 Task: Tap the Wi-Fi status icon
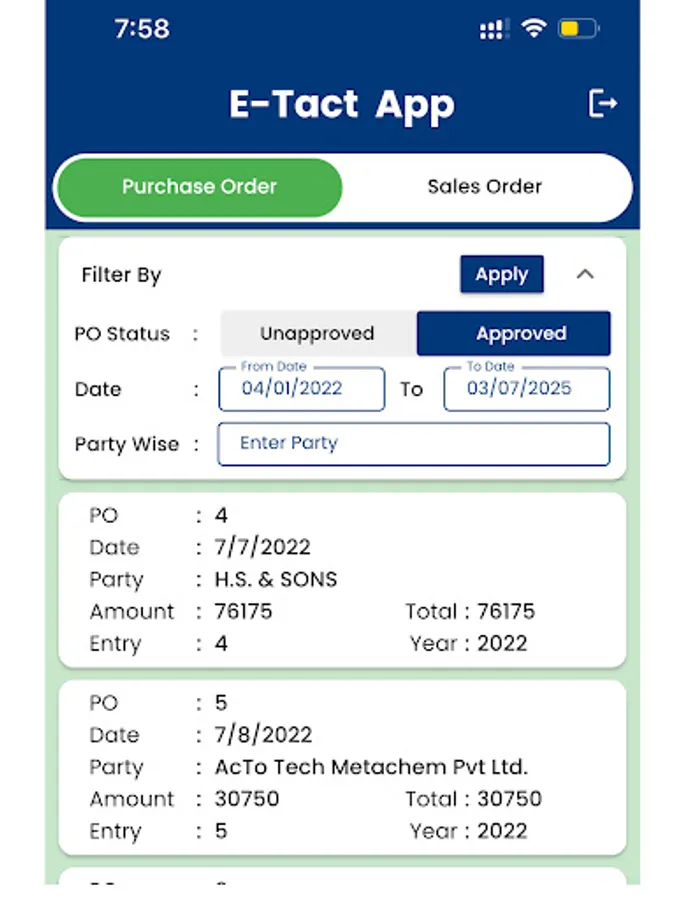[534, 29]
